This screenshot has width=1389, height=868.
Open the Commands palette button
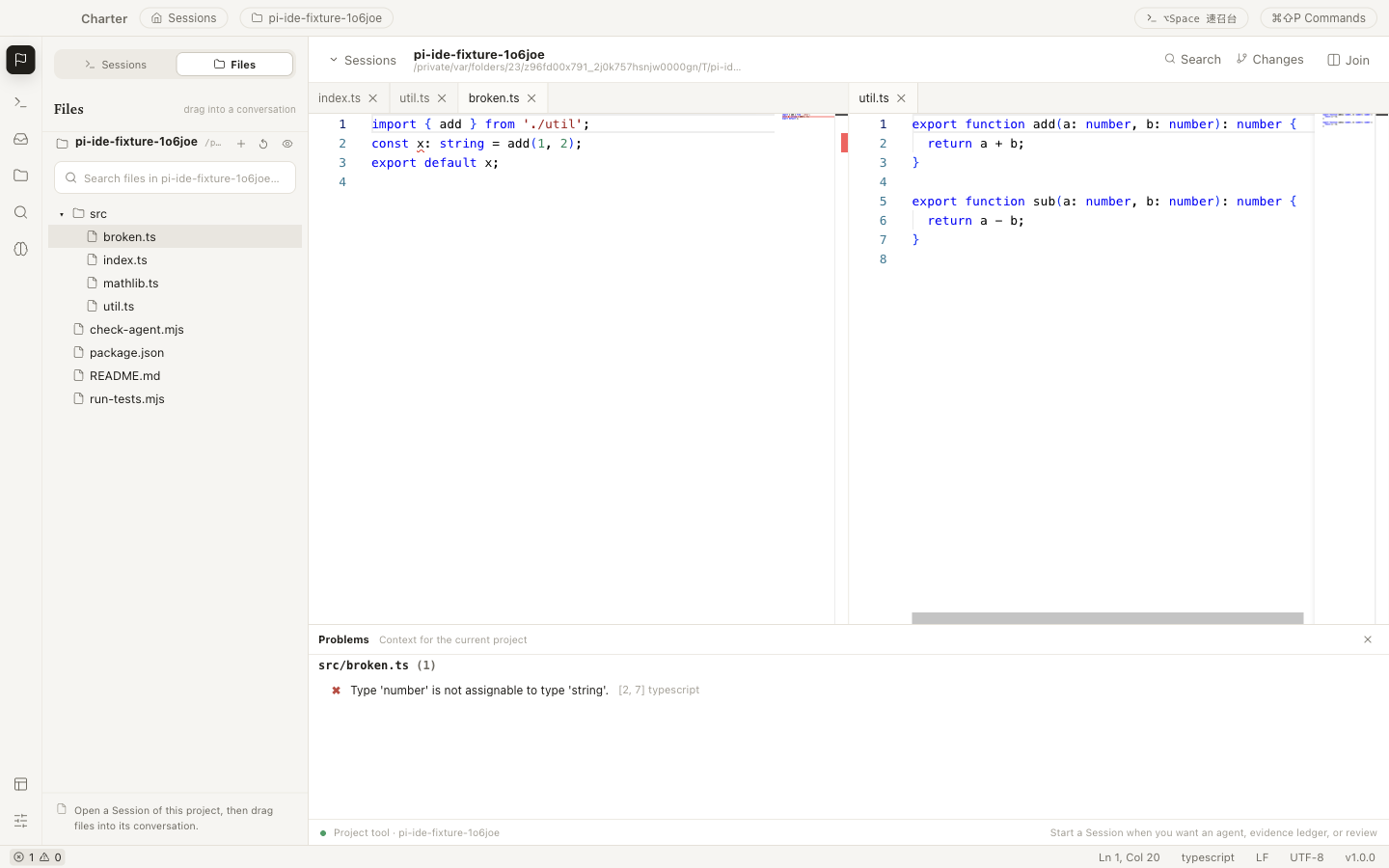tap(1319, 18)
